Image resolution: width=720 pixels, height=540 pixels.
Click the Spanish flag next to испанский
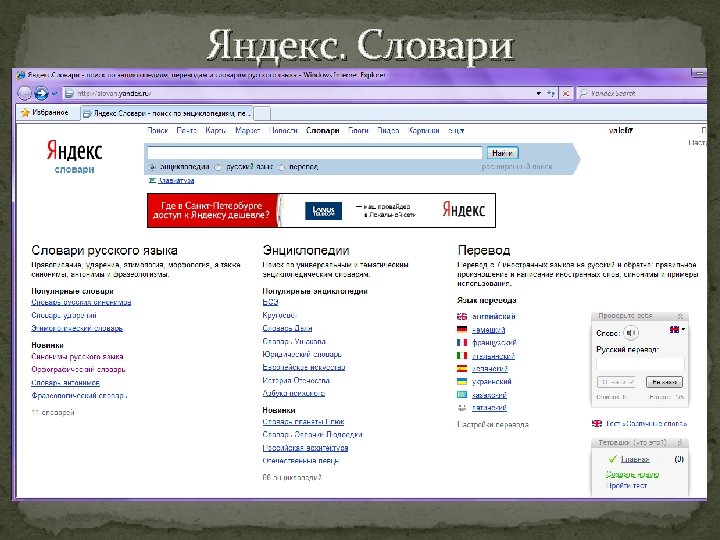(462, 368)
